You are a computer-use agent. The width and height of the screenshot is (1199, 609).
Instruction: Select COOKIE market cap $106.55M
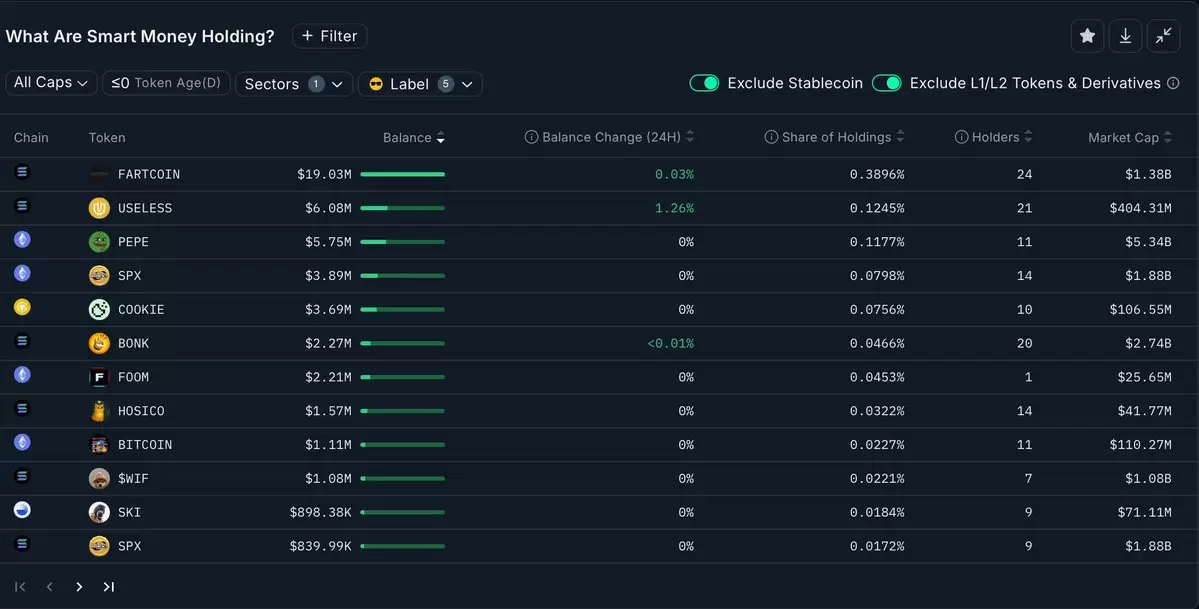point(1140,309)
